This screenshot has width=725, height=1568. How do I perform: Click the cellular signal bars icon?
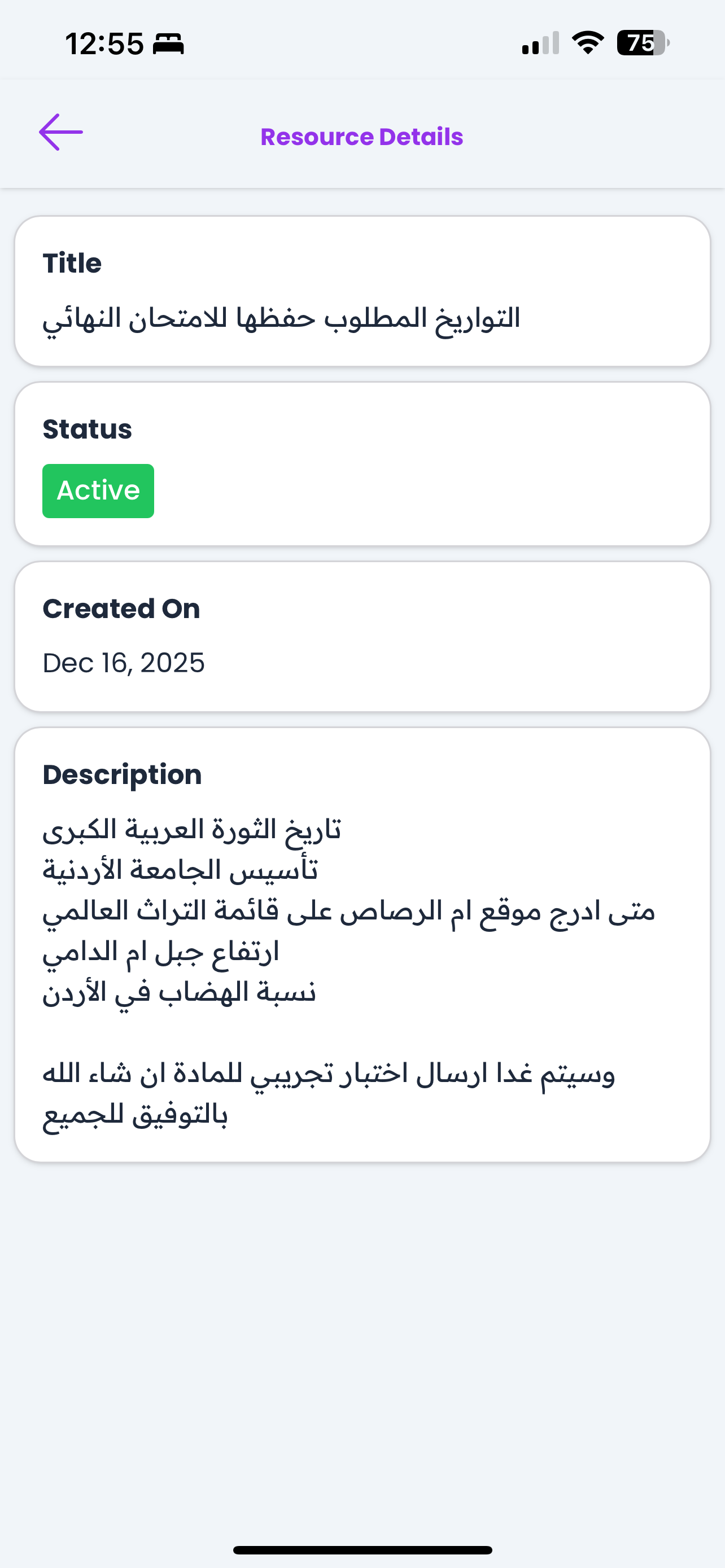(540, 44)
